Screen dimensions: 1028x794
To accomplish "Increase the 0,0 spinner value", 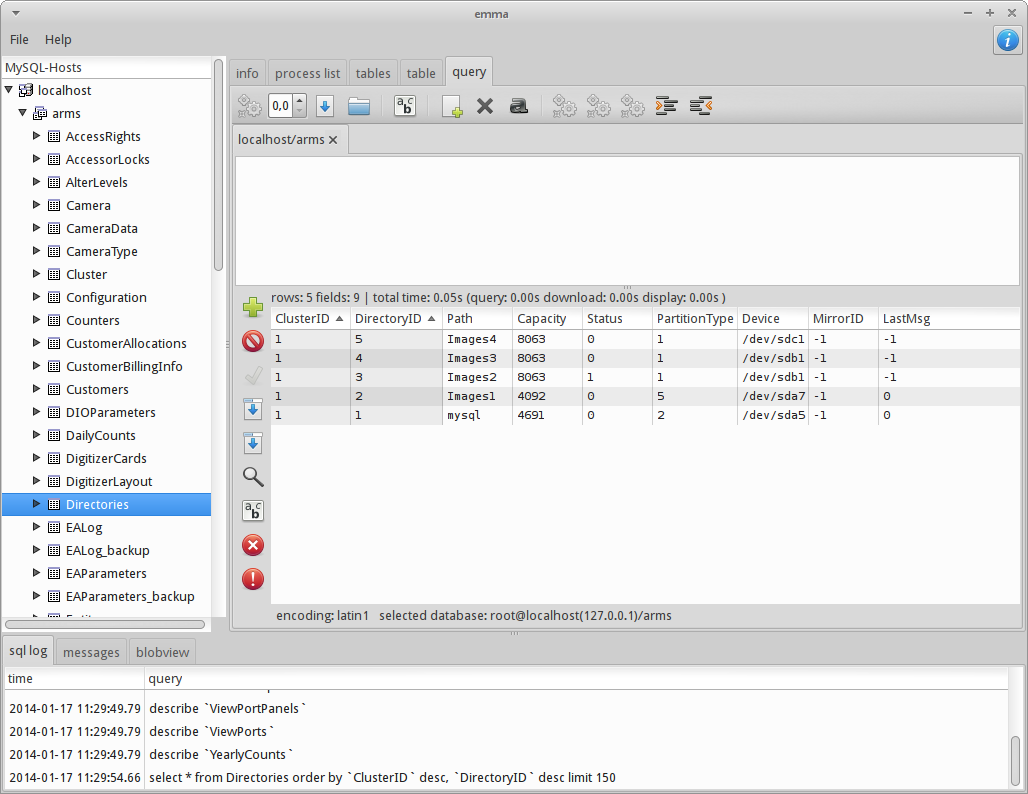I will point(300,100).
